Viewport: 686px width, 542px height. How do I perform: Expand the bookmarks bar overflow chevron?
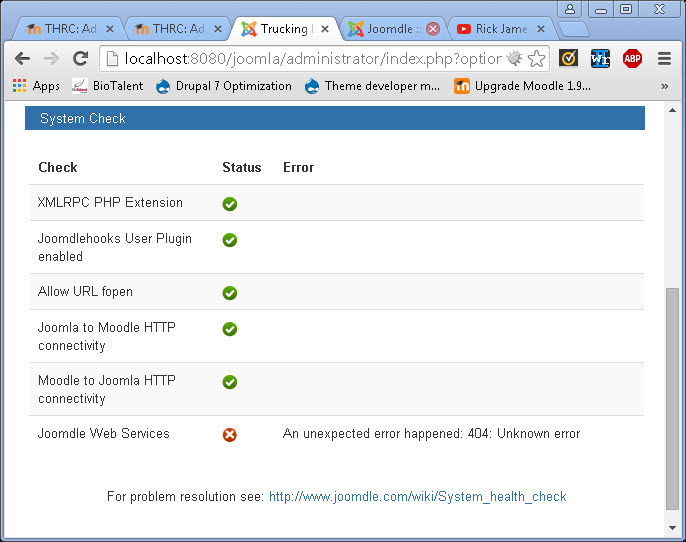point(664,86)
